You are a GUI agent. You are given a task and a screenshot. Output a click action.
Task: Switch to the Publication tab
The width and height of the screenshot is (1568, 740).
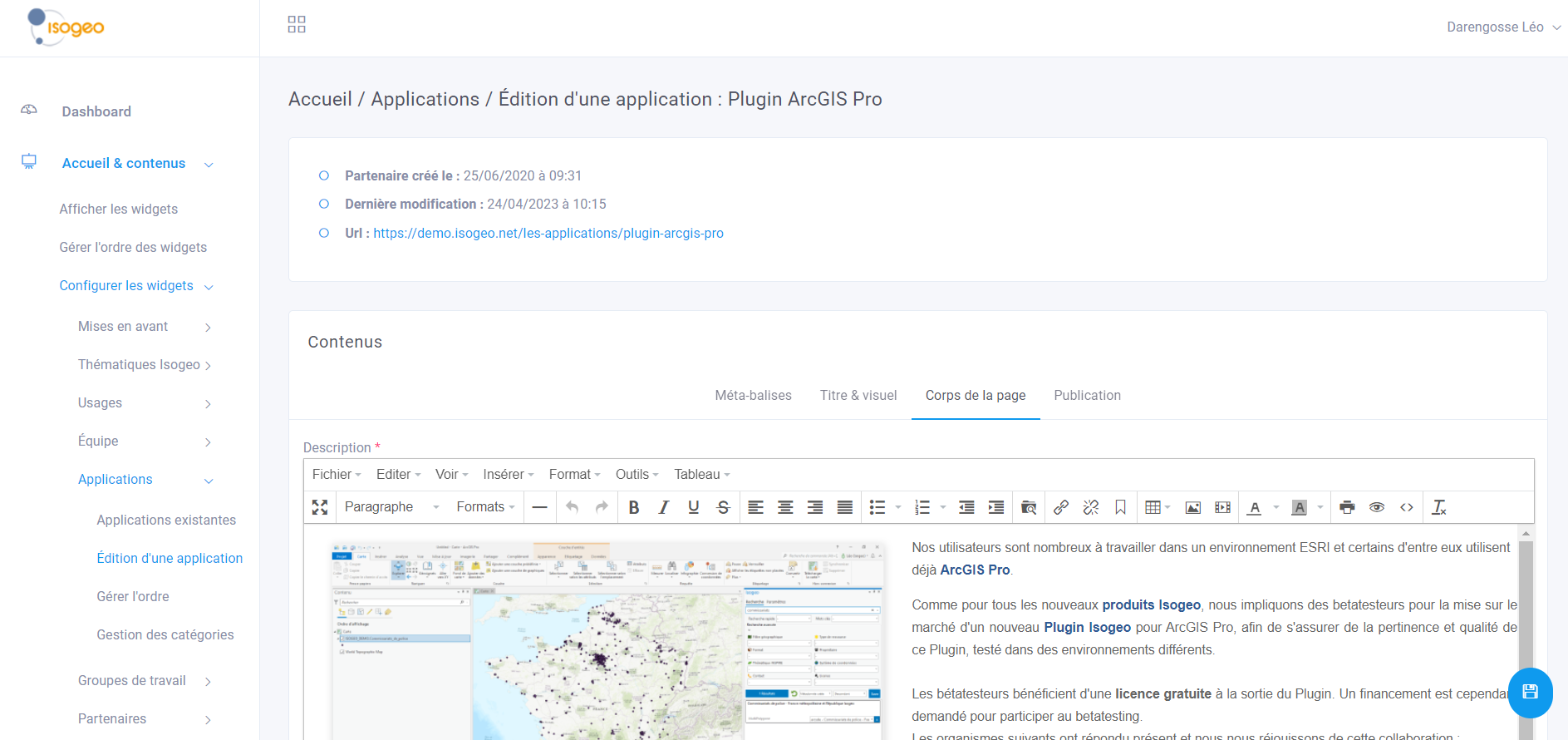click(x=1087, y=396)
